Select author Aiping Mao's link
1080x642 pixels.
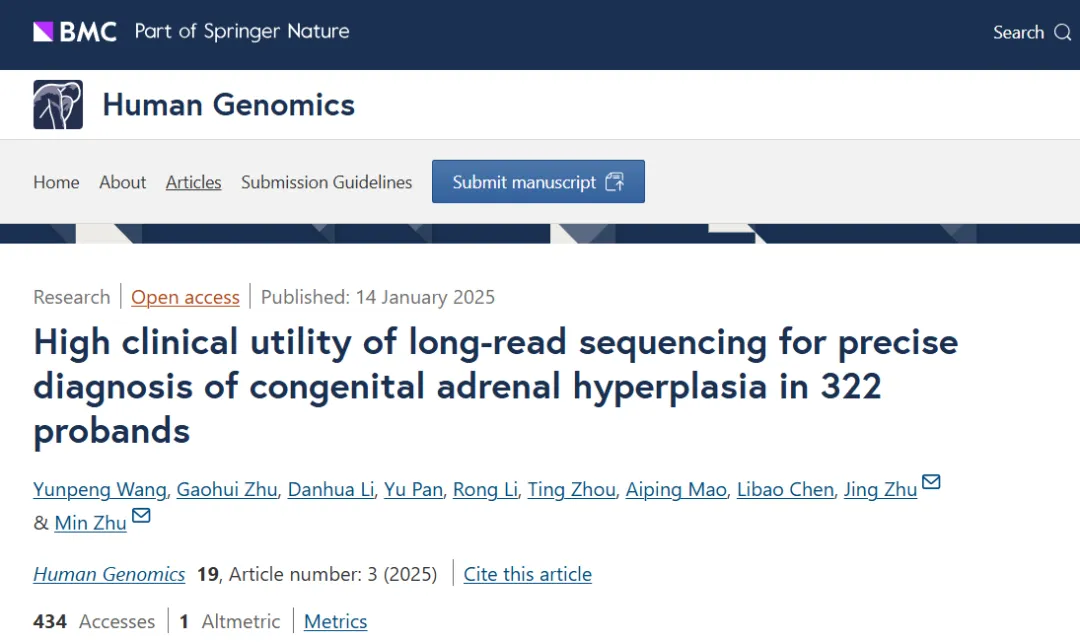676,489
